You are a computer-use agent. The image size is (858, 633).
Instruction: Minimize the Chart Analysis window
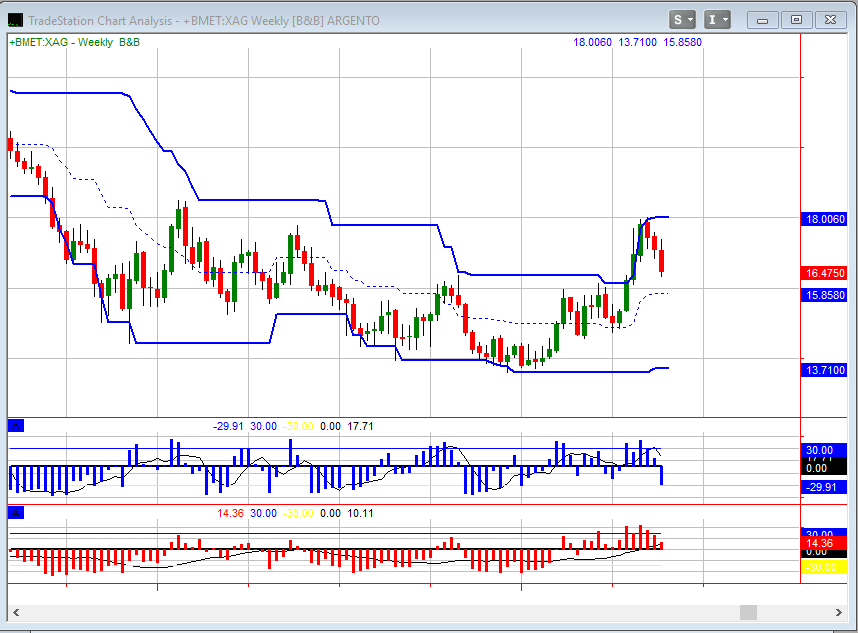point(762,20)
